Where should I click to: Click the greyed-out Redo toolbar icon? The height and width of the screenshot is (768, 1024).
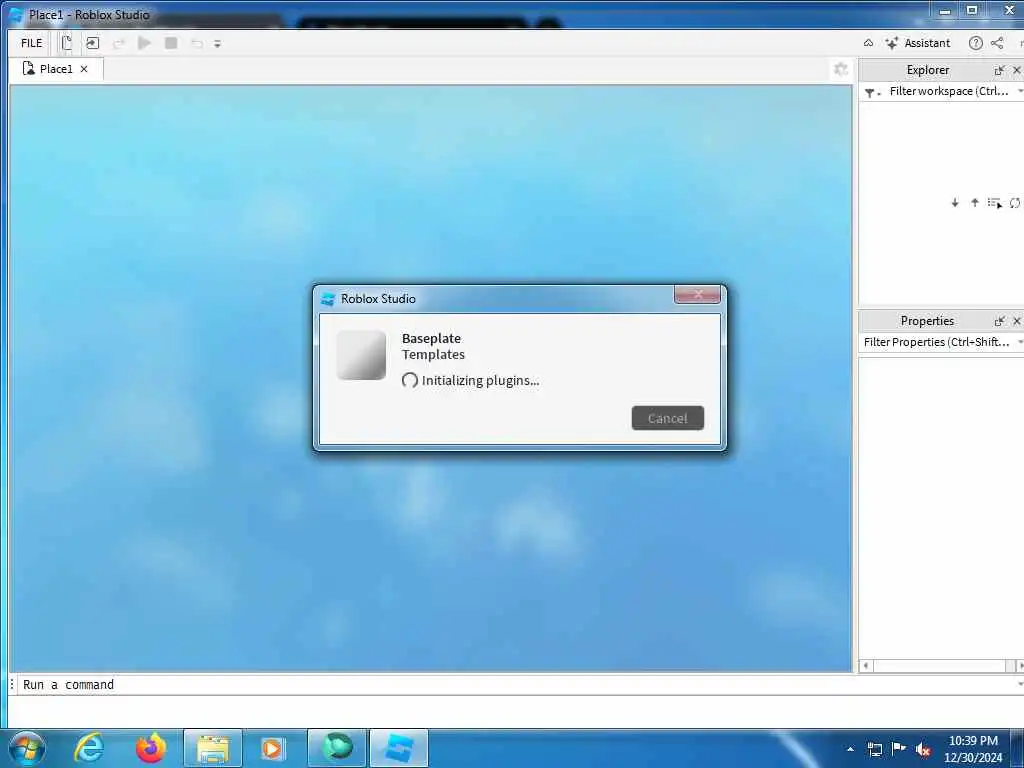(119, 44)
